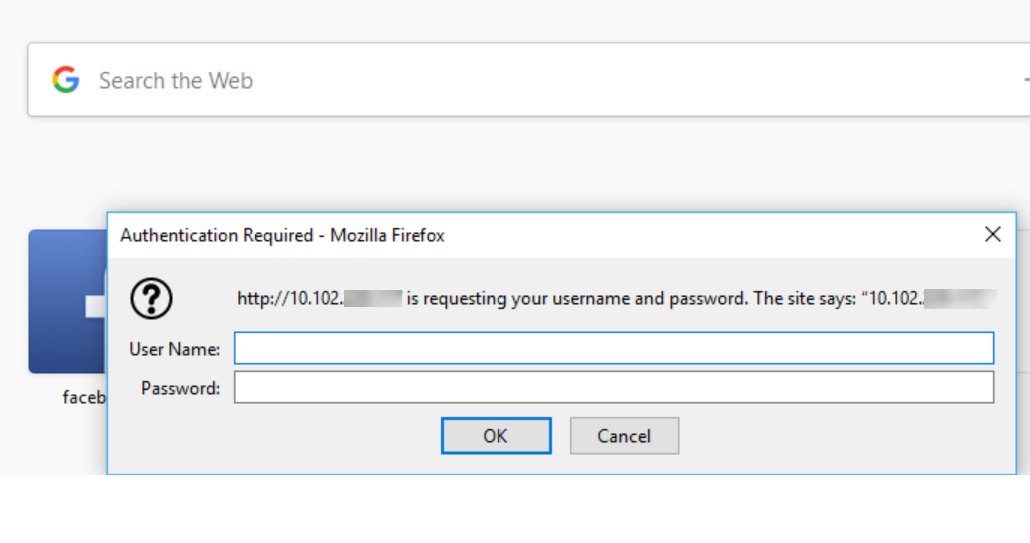Close the Authentication Required dialog with X
1030x543 pixels.
pyautogui.click(x=993, y=234)
